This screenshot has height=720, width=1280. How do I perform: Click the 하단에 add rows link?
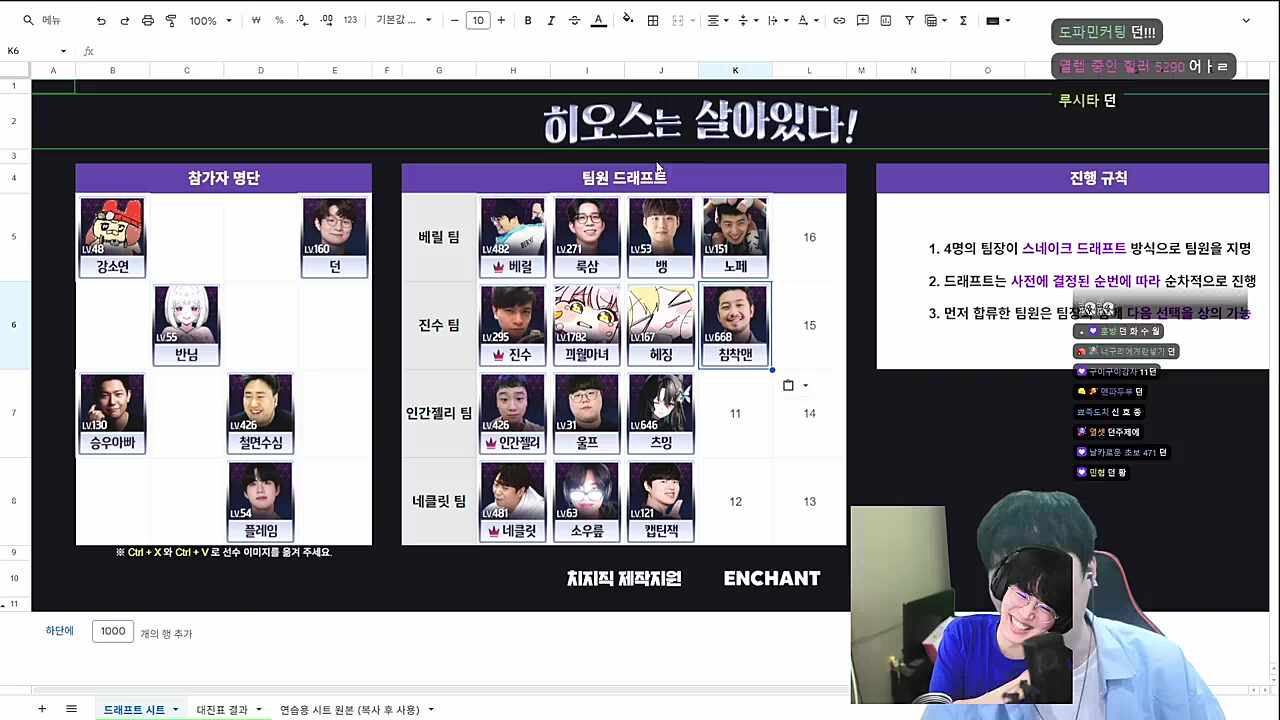pos(59,631)
